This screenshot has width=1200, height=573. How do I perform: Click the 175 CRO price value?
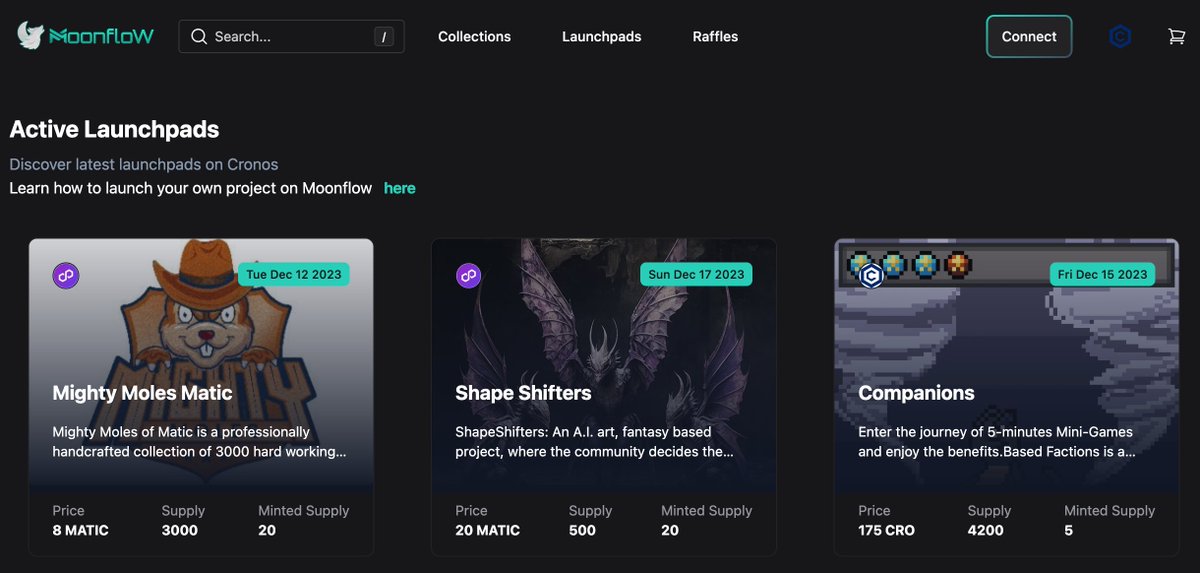pyautogui.click(x=886, y=530)
